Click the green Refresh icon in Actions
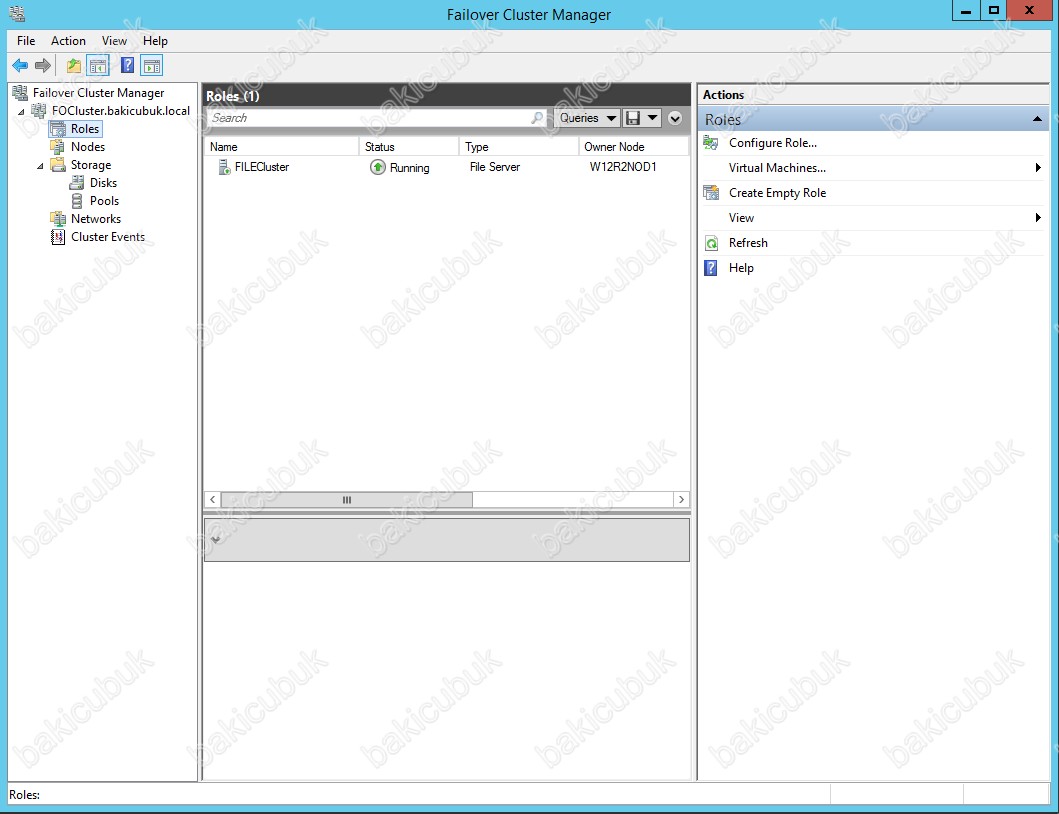This screenshot has width=1059, height=814. pos(711,243)
